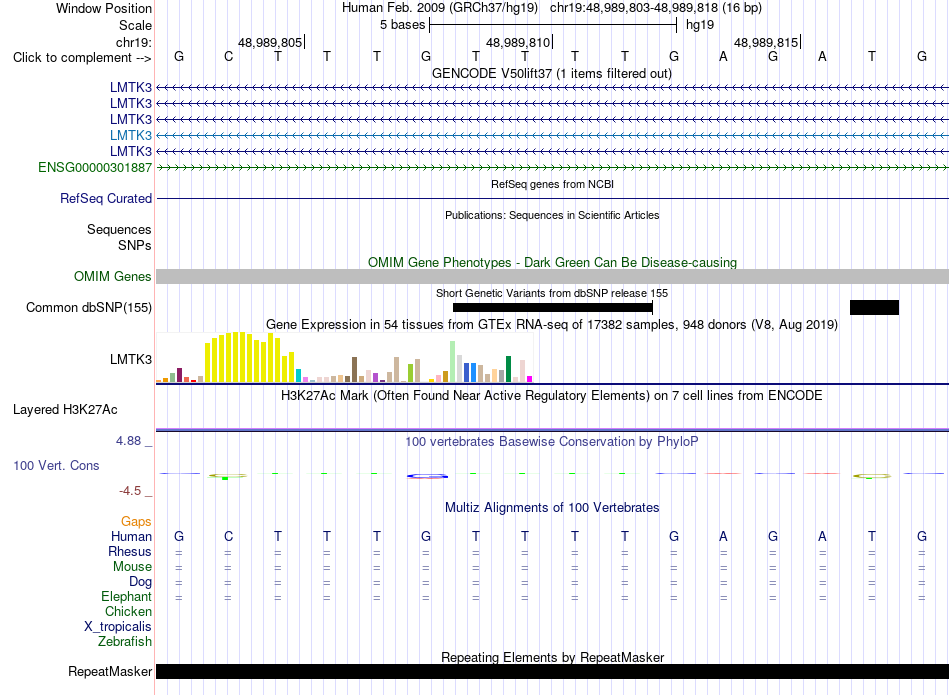Viewport: 950px width, 695px height.
Task: Open the RefSeq Curated track label
Action: point(106,198)
